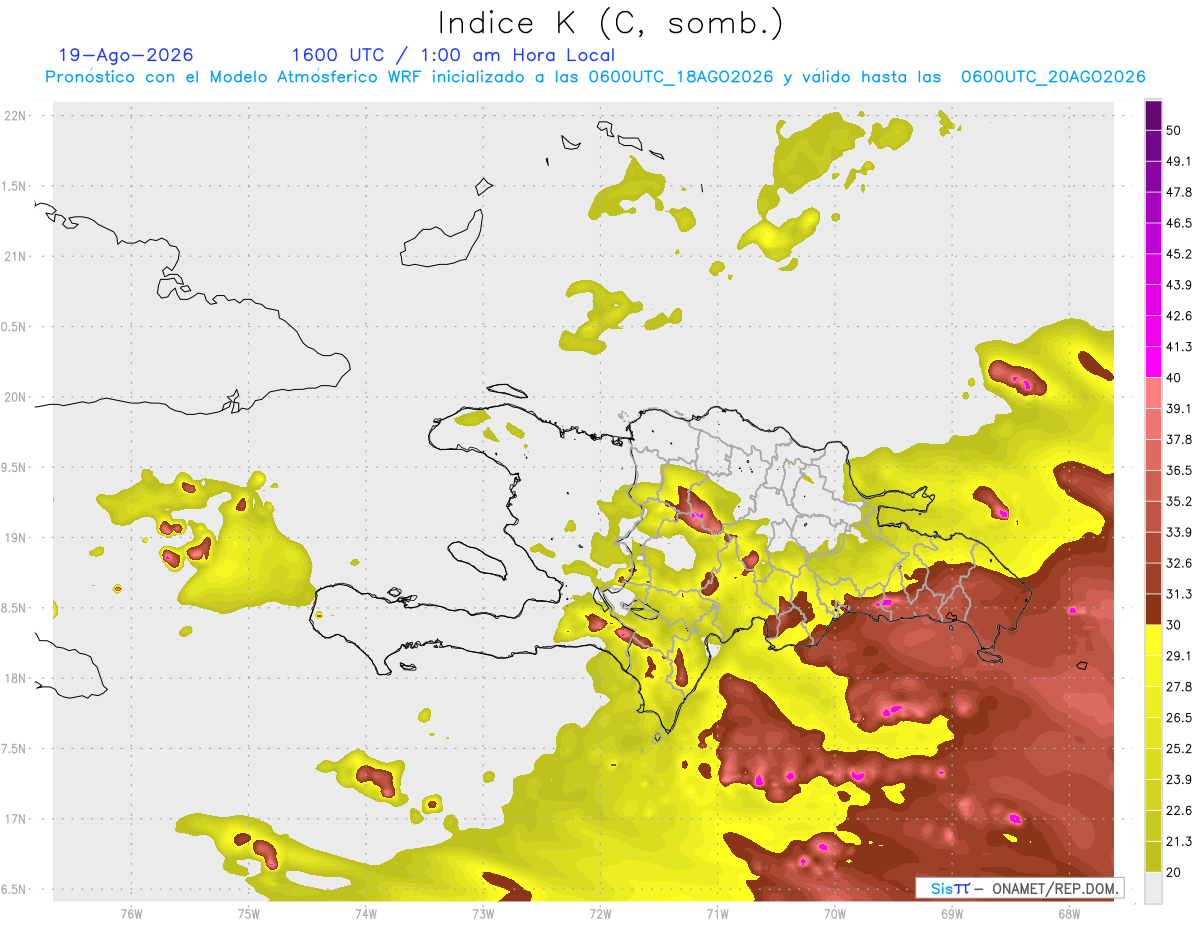Screen dimensions: 1200x927
Task: Click the colorbar value '40'
Action: (x=1175, y=377)
